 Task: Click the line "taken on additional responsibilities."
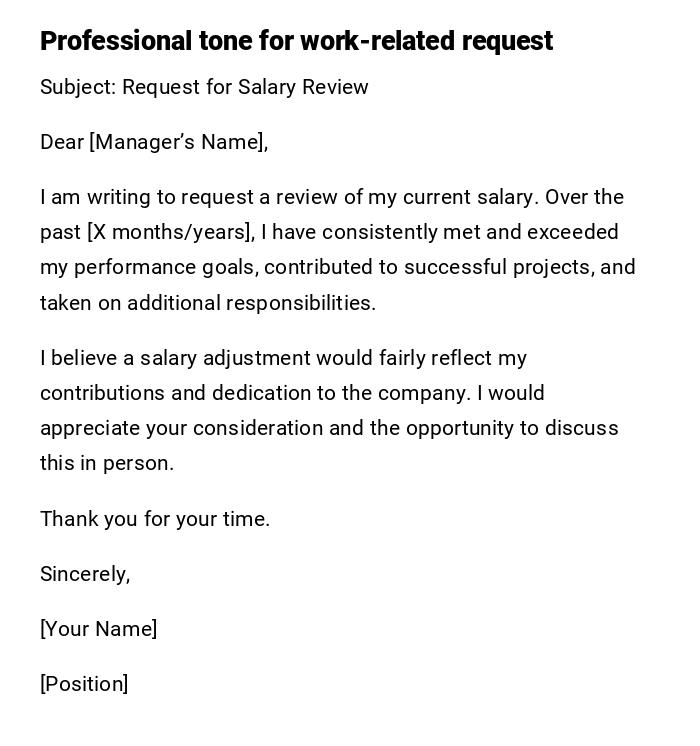point(208,303)
